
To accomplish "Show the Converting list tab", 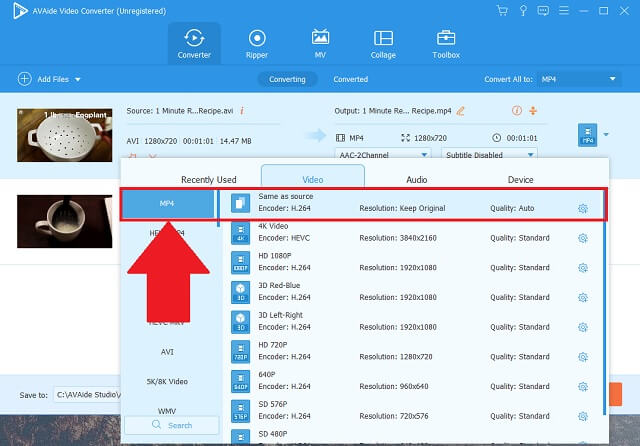I will [x=287, y=79].
